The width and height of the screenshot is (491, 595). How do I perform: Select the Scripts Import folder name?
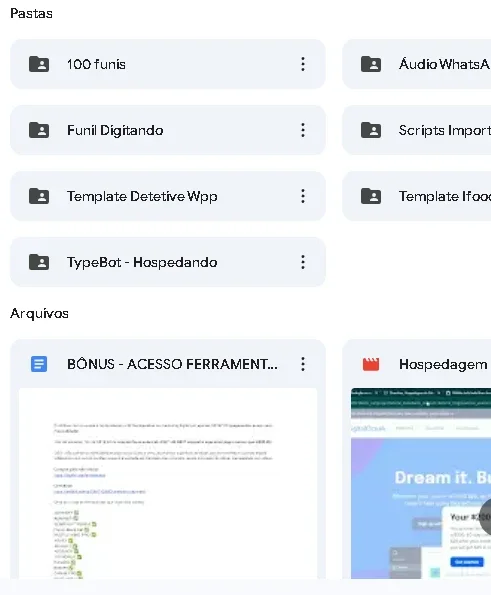(445, 131)
